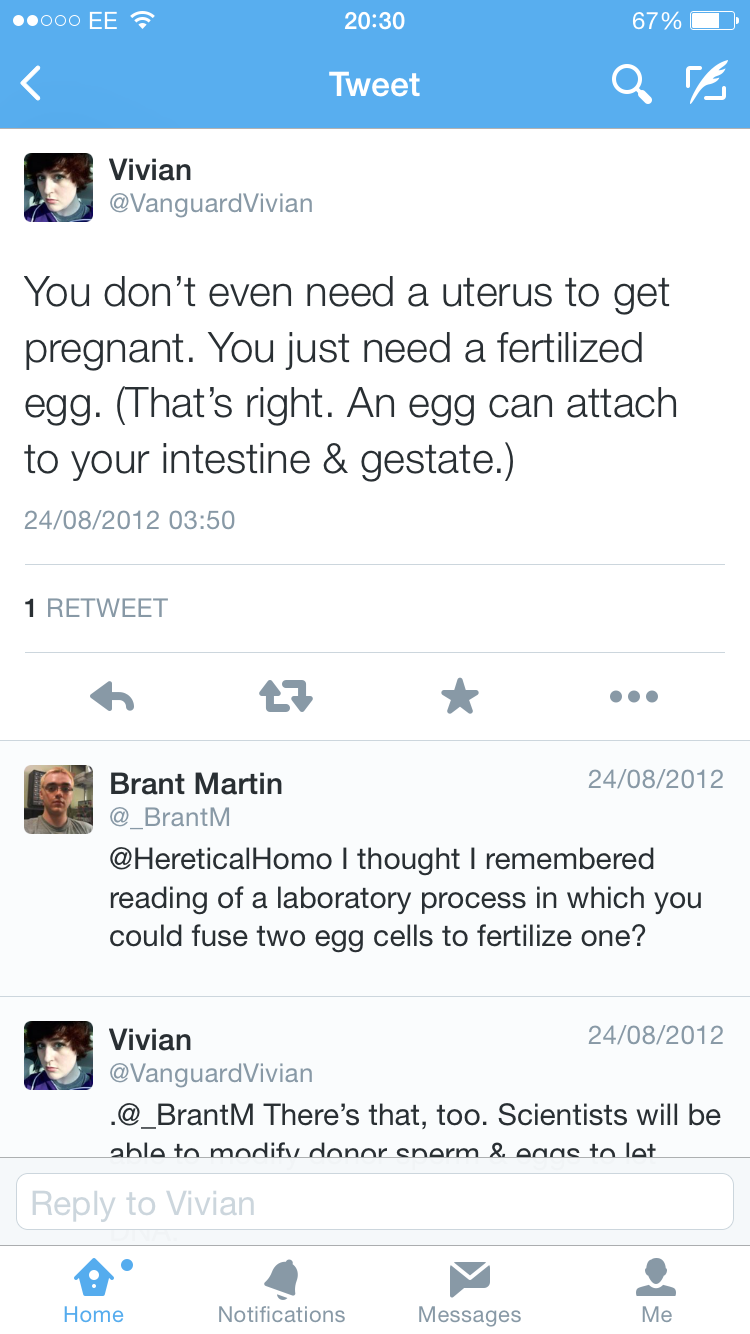The image size is (750, 1334).
Task: Retweet Vivian's tweet
Action: coord(286,697)
